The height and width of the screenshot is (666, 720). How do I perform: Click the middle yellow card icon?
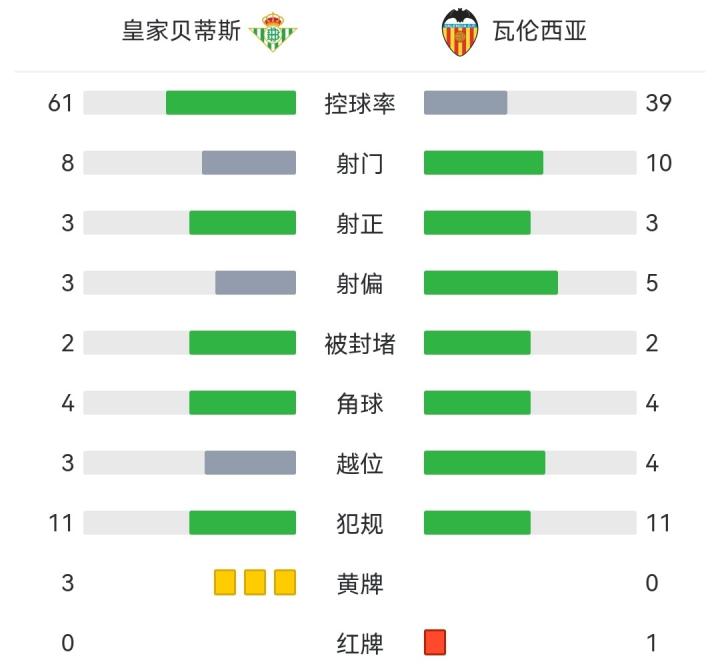pos(255,582)
